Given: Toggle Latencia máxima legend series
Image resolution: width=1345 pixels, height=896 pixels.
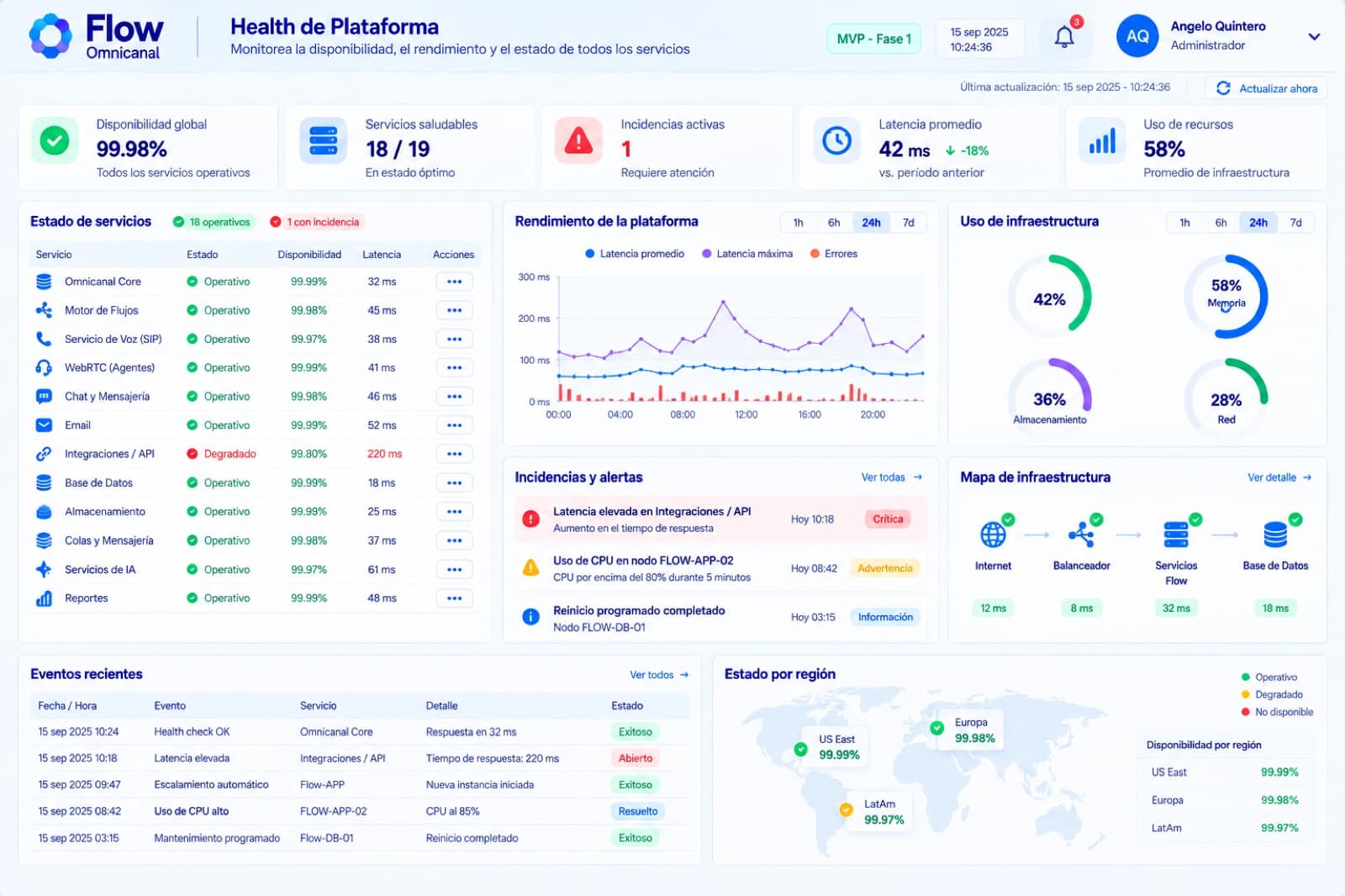Looking at the screenshot, I should (747, 254).
